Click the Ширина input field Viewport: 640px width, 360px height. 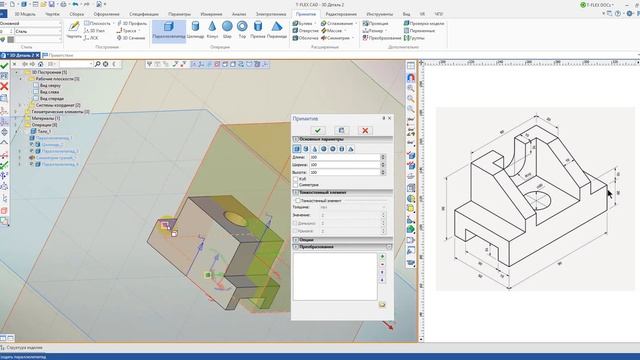point(344,164)
